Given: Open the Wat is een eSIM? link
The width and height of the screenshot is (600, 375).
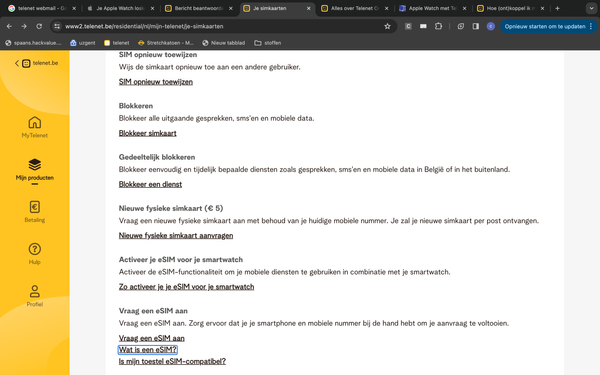Looking at the screenshot, I should 148,350.
